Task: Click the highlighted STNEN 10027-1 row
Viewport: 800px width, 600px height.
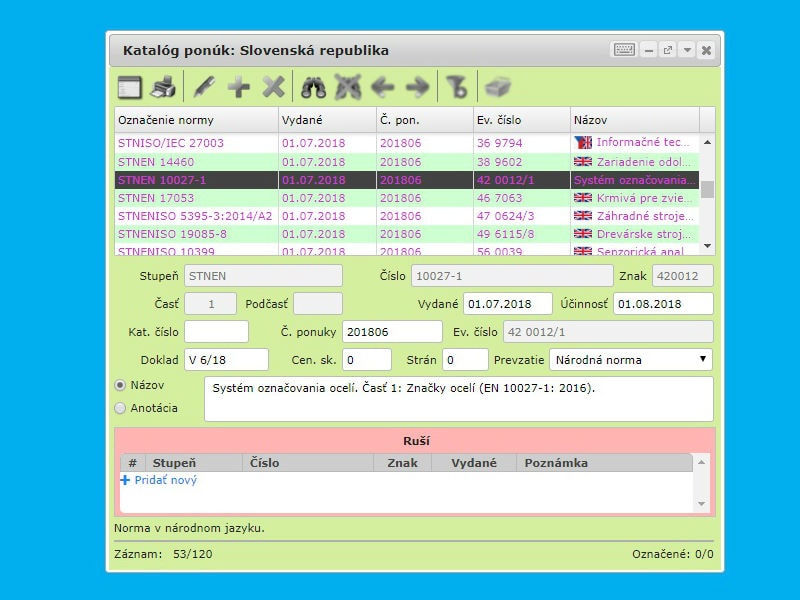Action: click(407, 180)
